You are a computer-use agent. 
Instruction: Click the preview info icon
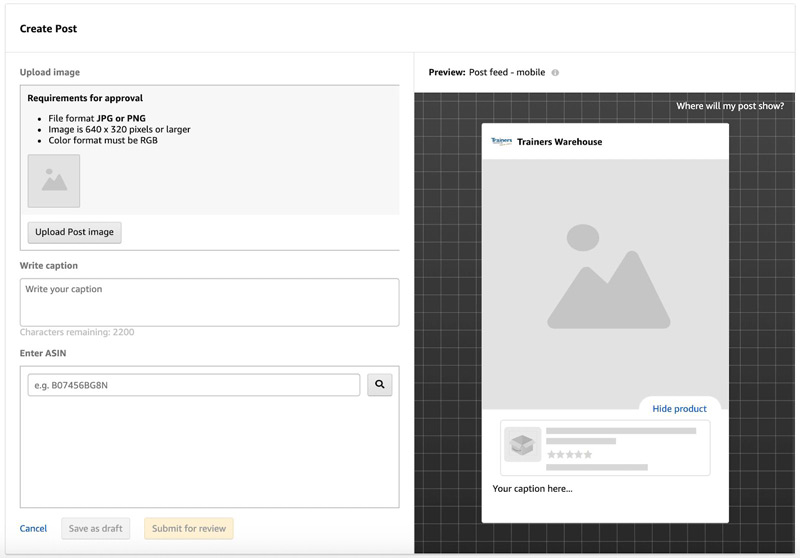(555, 72)
